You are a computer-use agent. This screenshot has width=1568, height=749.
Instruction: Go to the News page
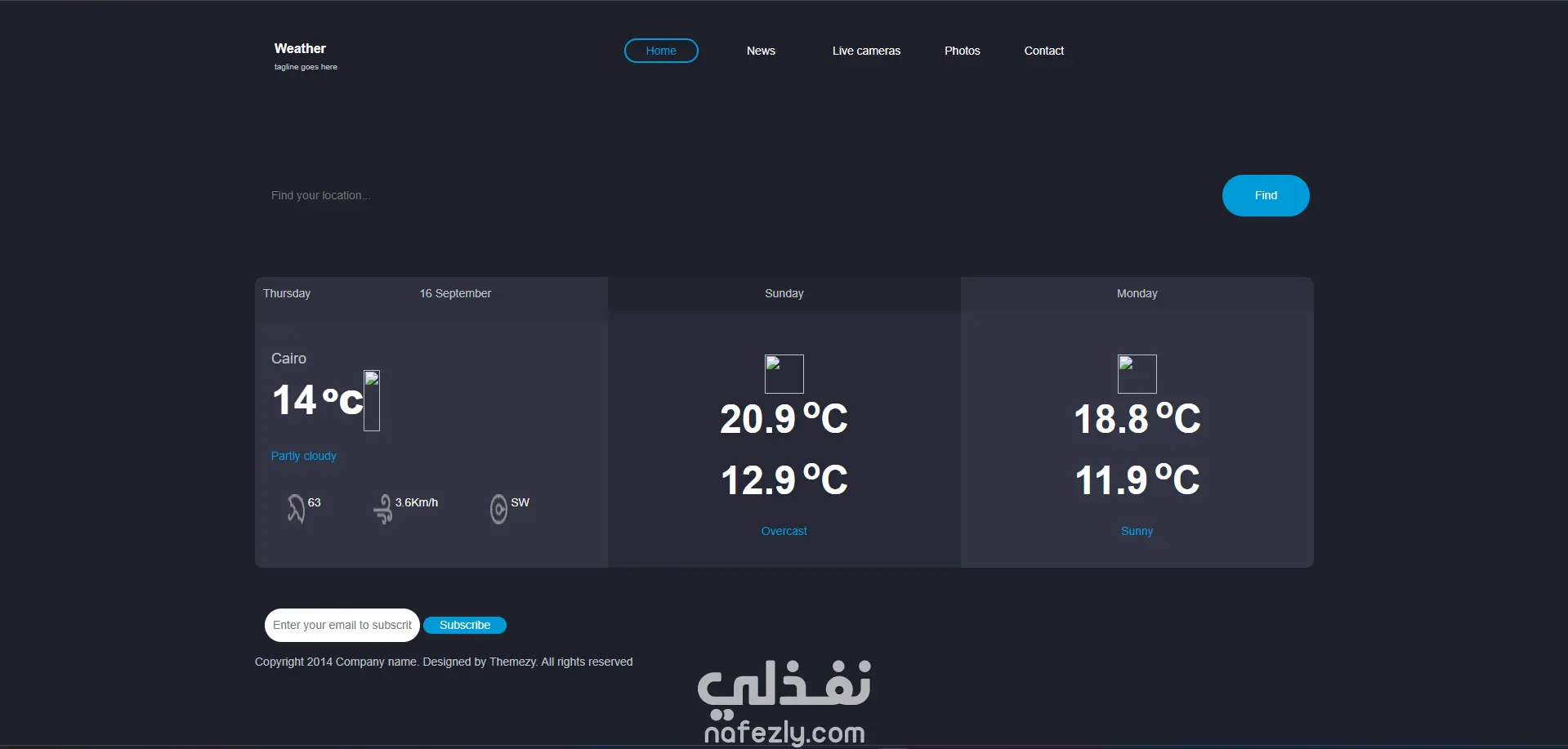(x=761, y=51)
